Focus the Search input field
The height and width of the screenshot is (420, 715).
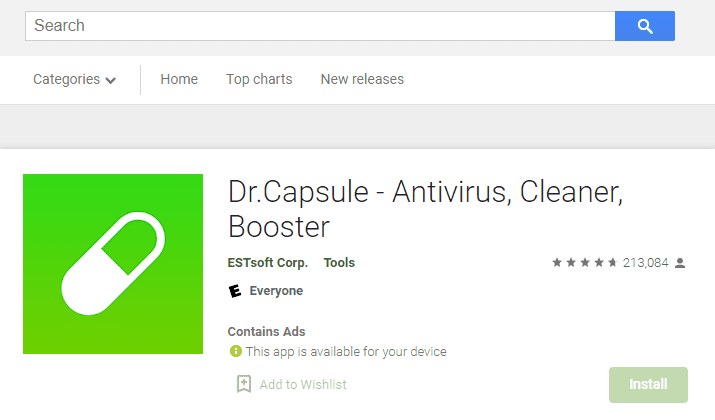pyautogui.click(x=320, y=26)
